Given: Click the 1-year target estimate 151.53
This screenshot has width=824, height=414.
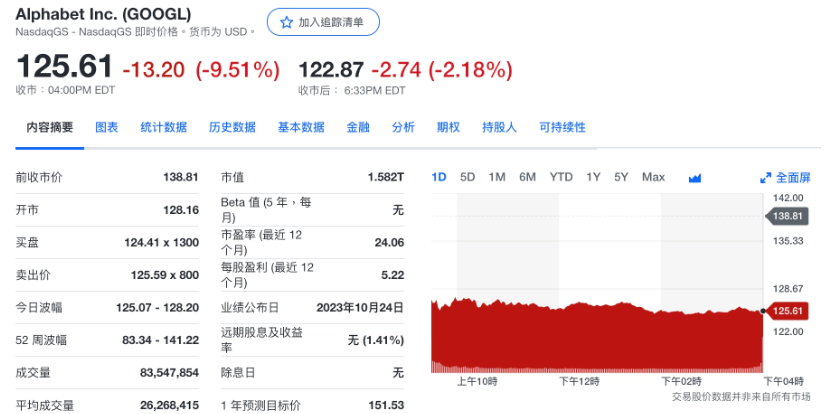Looking at the screenshot, I should [386, 406].
